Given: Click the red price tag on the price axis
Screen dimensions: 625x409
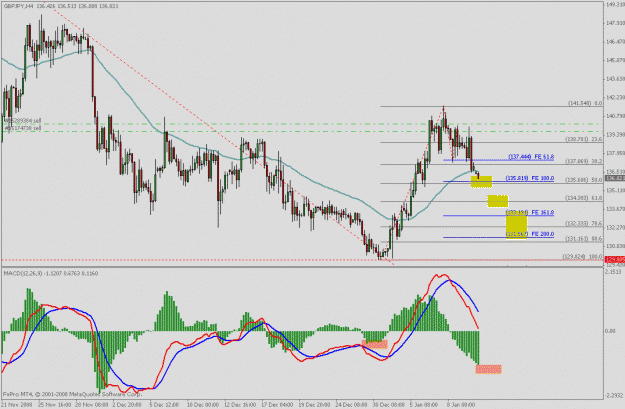Looking at the screenshot, I should 615,260.
